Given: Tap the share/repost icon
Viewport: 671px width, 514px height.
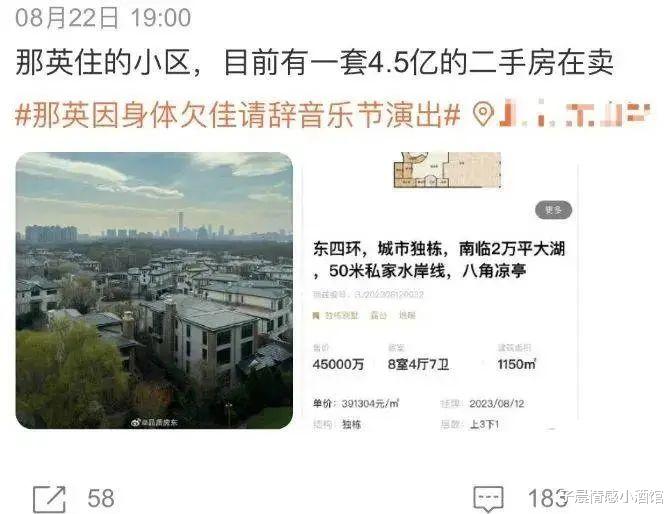Looking at the screenshot, I should (x=49, y=499).
